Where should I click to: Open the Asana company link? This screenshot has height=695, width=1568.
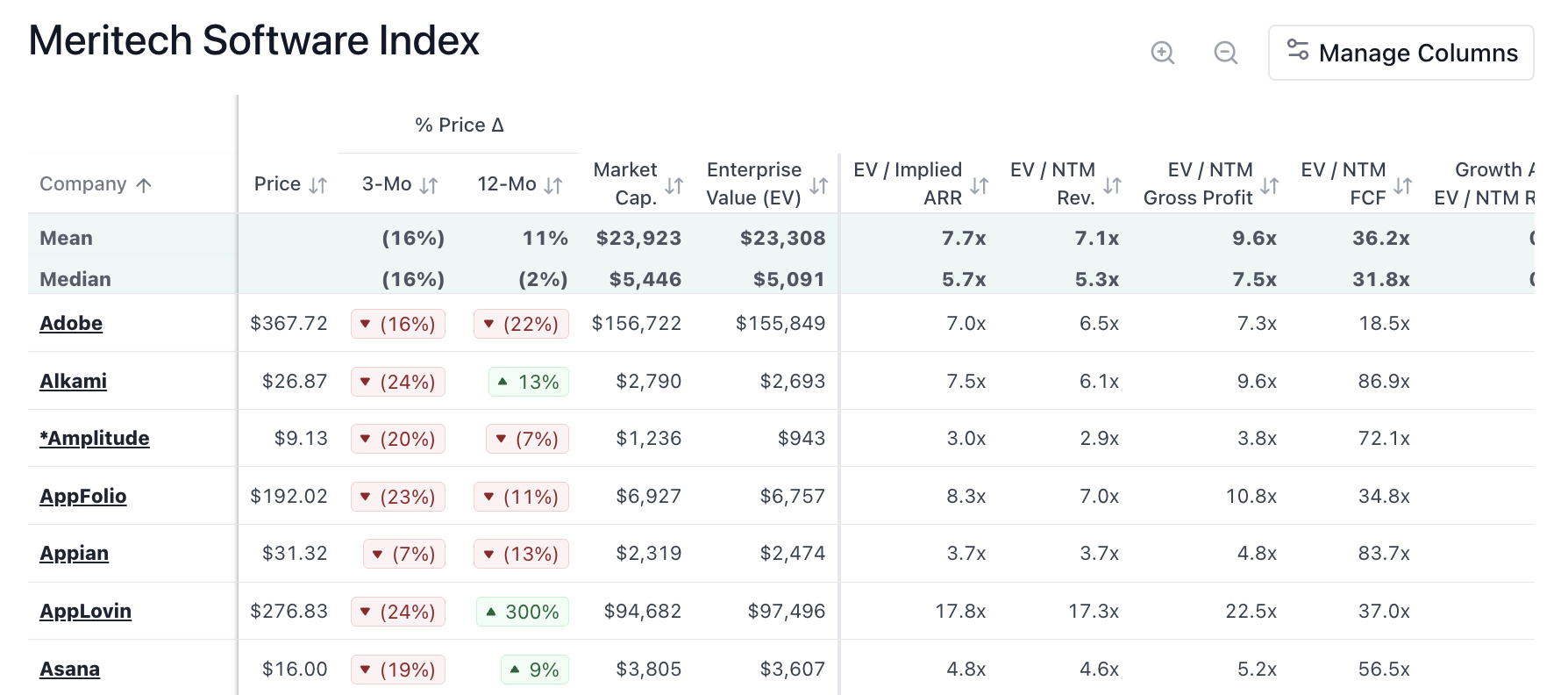(x=69, y=669)
